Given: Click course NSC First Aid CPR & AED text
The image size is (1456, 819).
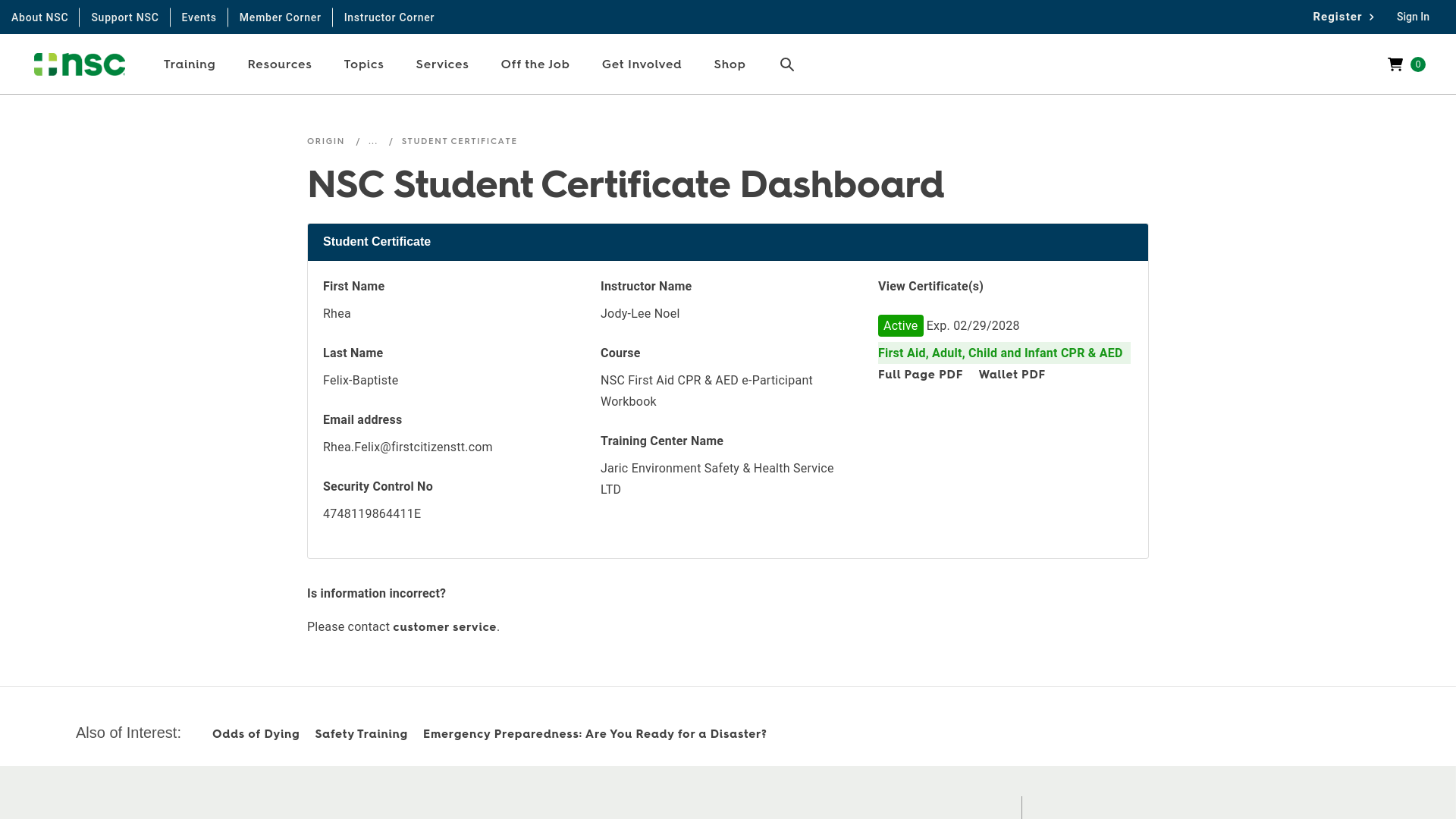Looking at the screenshot, I should coord(707,391).
